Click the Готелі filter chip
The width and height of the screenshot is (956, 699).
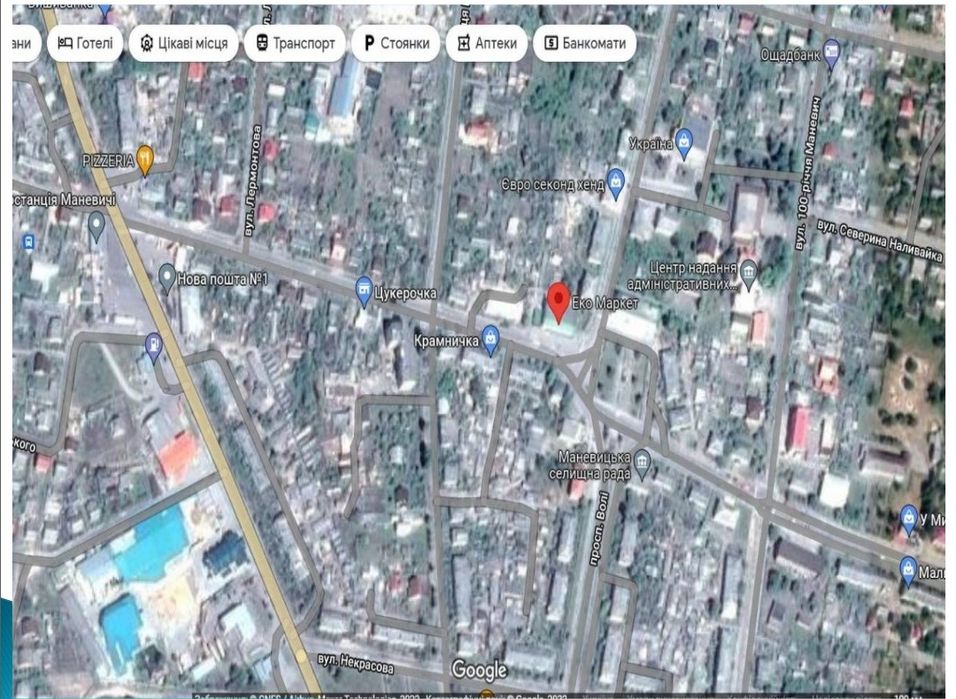pyautogui.click(x=85, y=43)
